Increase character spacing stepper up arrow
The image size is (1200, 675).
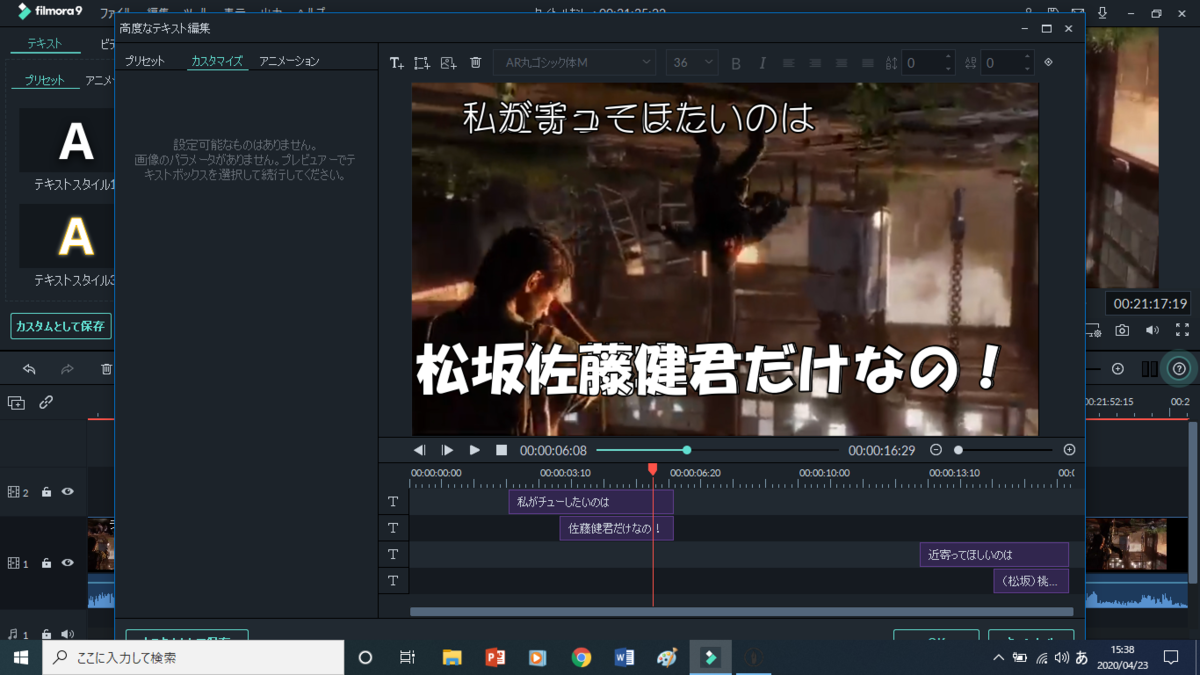pos(1027,57)
